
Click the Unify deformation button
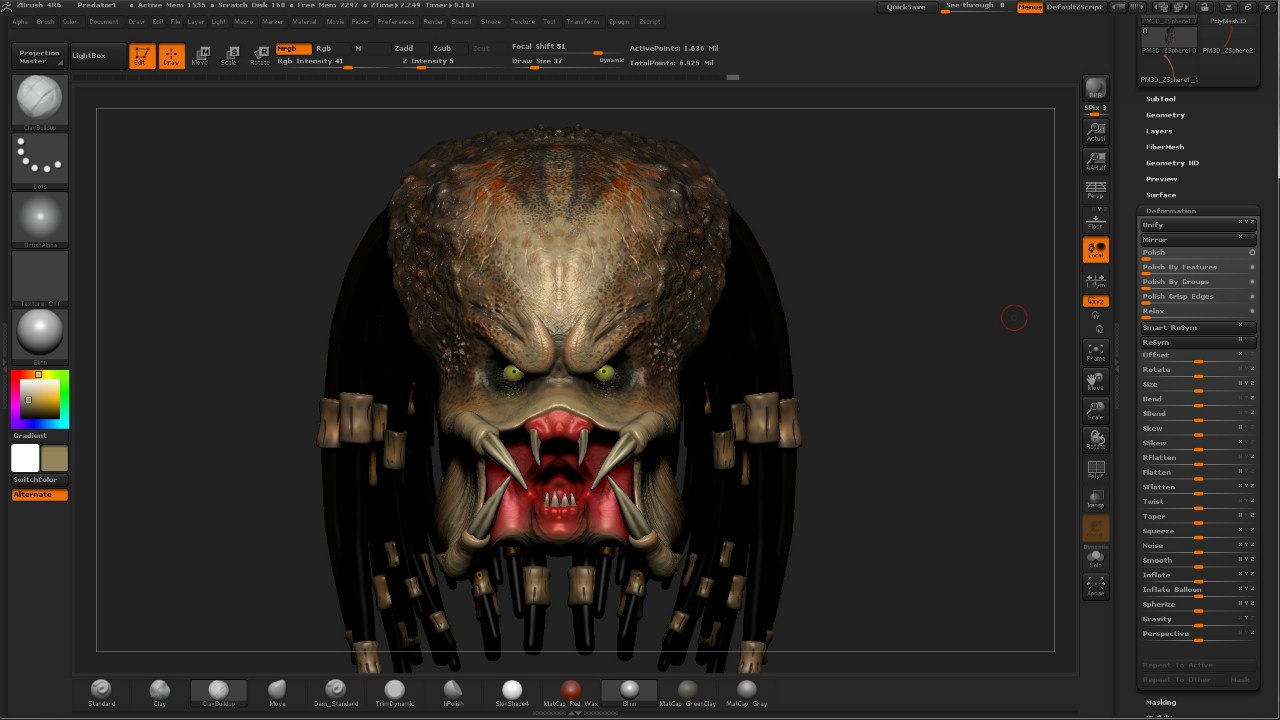pos(1198,225)
